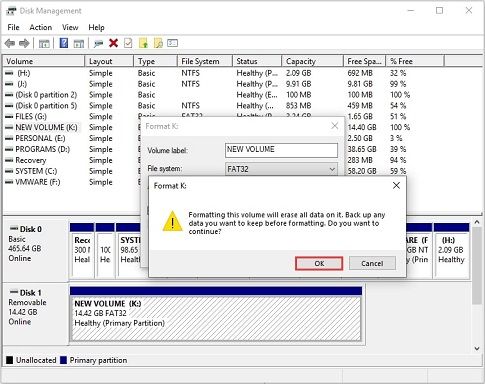
Task: Select the (H:) 2.09 GB partition block
Action: pyautogui.click(x=451, y=251)
